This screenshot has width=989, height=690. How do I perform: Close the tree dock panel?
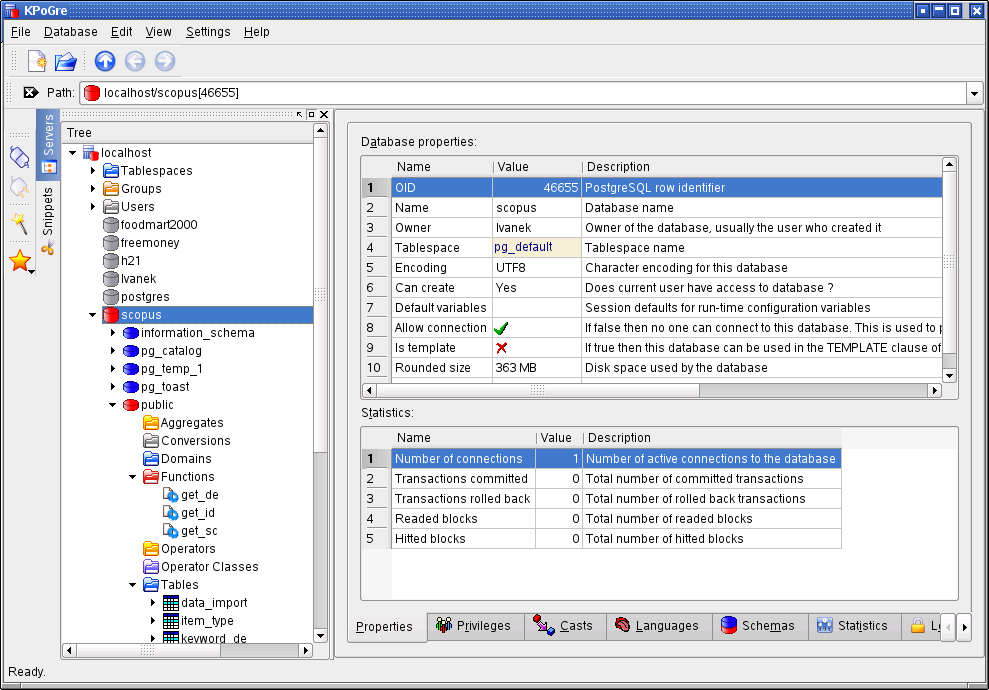click(324, 114)
